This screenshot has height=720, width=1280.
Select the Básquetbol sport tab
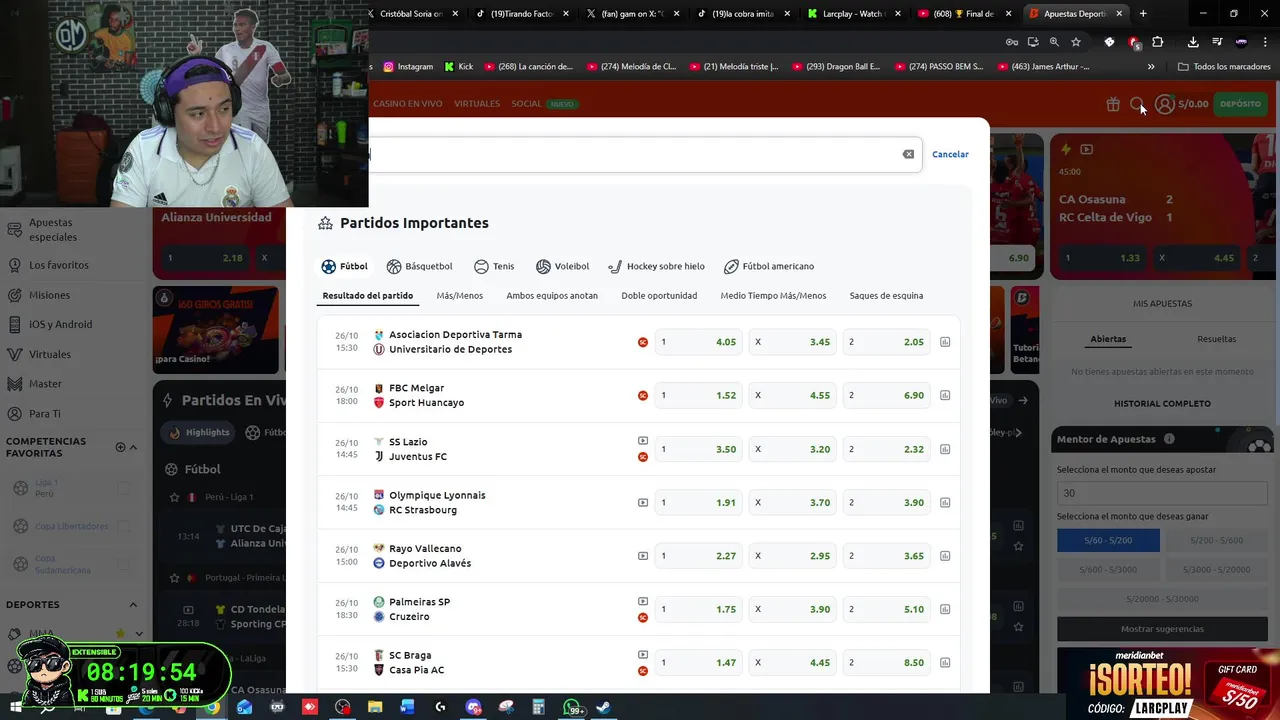(x=419, y=266)
